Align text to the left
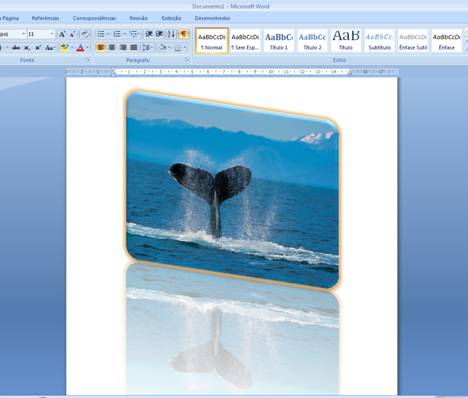 tap(101, 48)
